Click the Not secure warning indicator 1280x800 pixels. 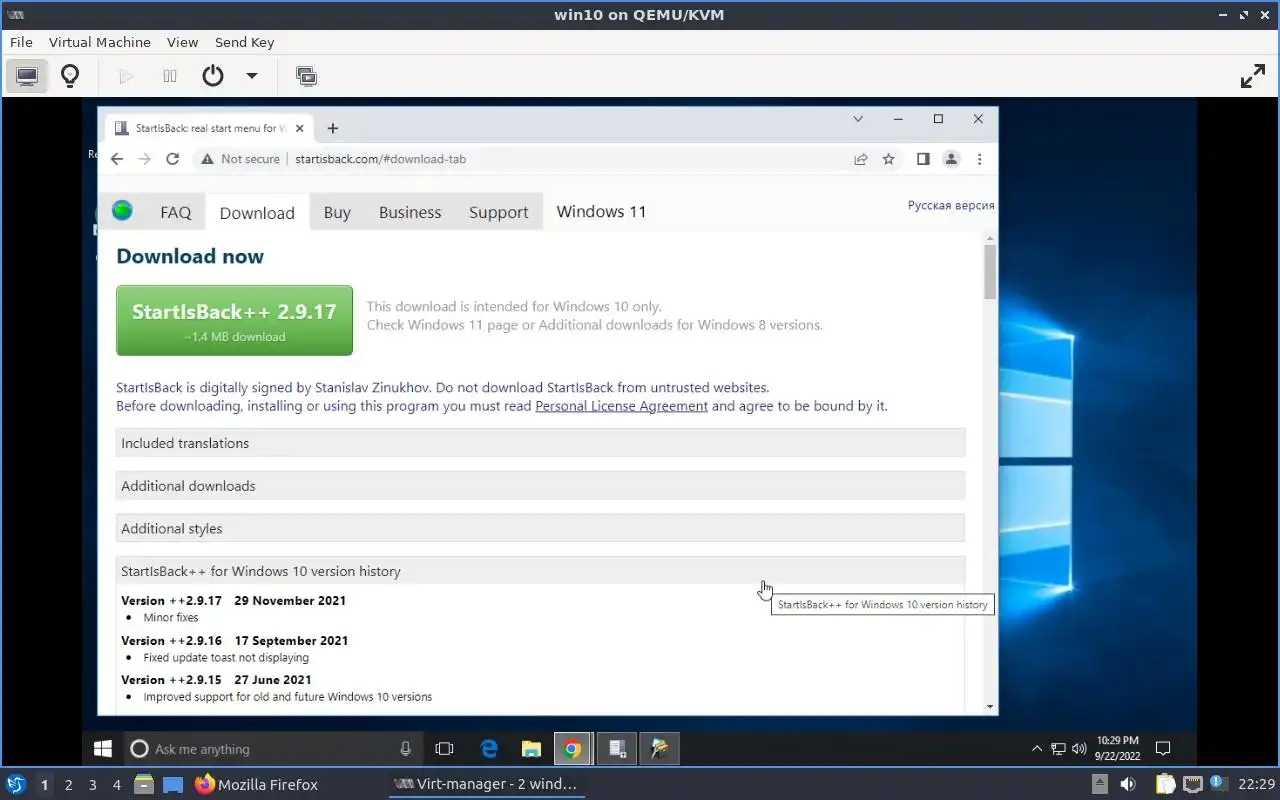240,159
